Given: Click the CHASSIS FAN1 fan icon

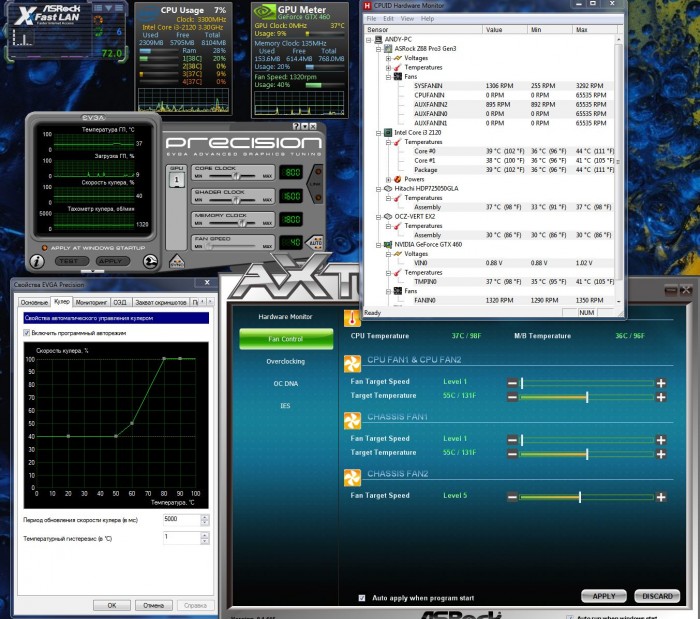Looking at the screenshot, I should 352,421.
